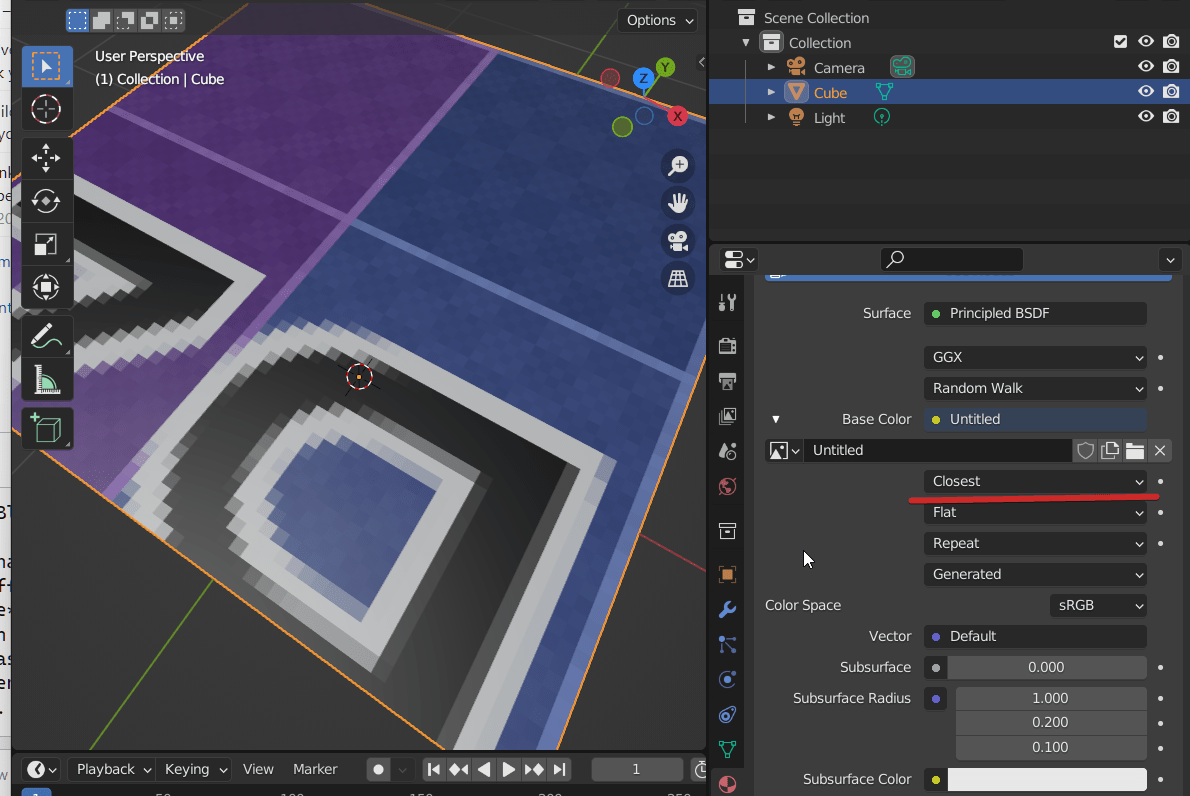Screen dimensions: 1190x796
Task: Switch to the Physics properties tab
Action: [727, 679]
